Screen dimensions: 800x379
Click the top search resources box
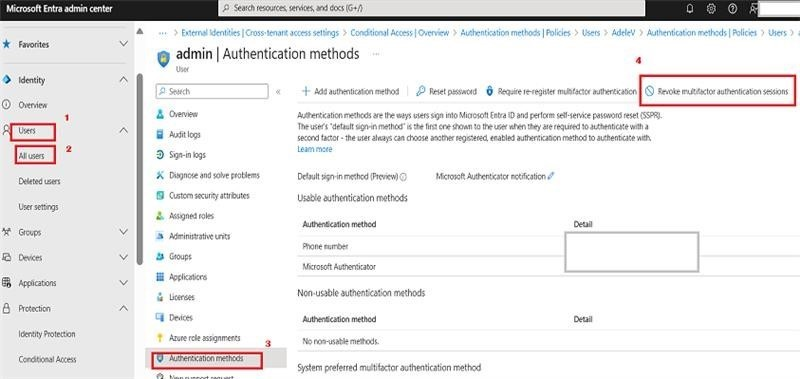coord(432,9)
